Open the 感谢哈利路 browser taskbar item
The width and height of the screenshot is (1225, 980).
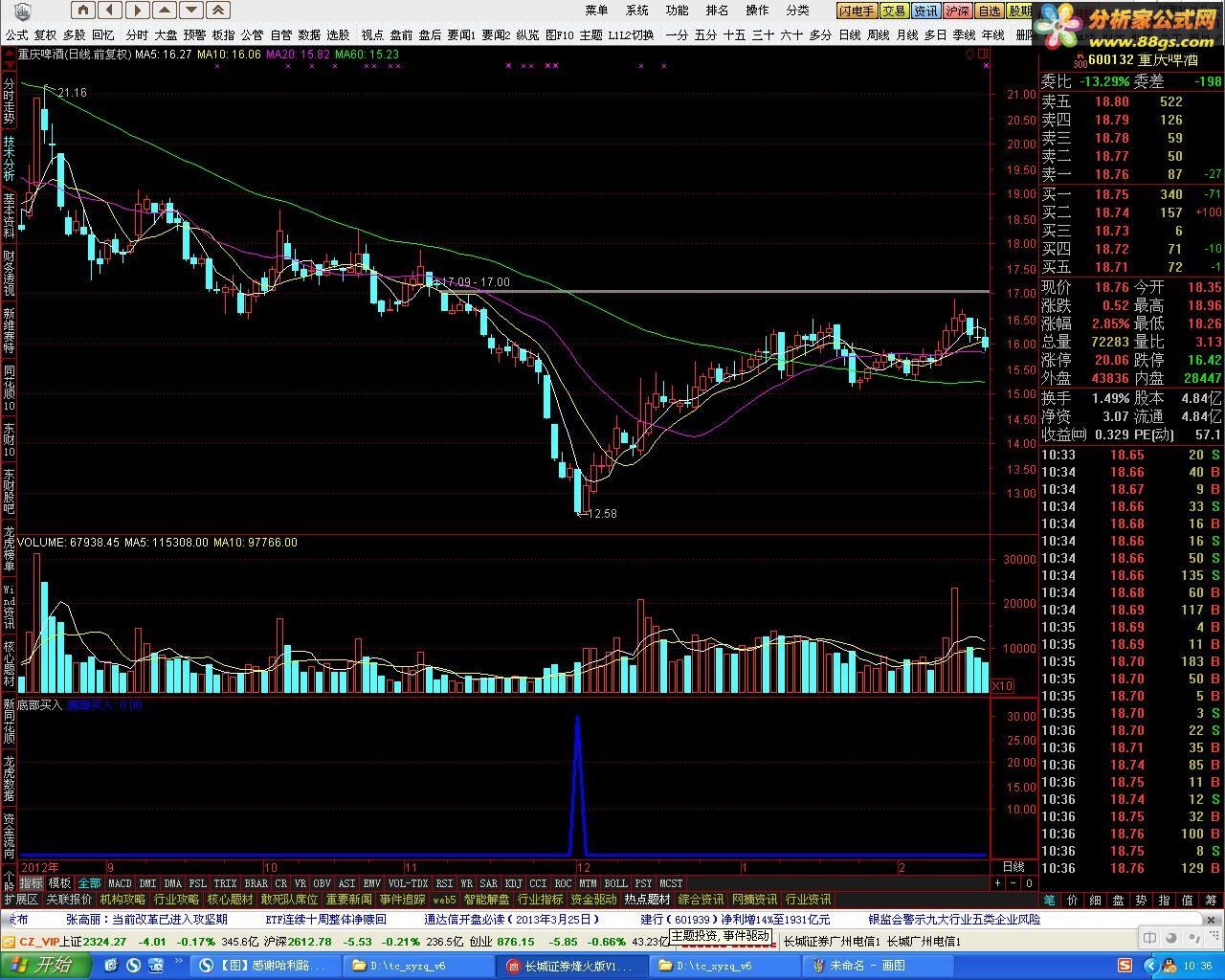pos(265,966)
